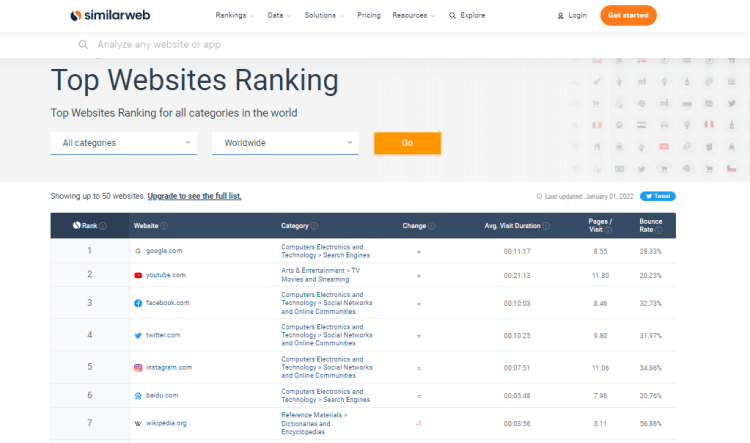Click the -1 change value for wikipedia.org
Viewport: 750px width, 443px height.
[419, 424]
